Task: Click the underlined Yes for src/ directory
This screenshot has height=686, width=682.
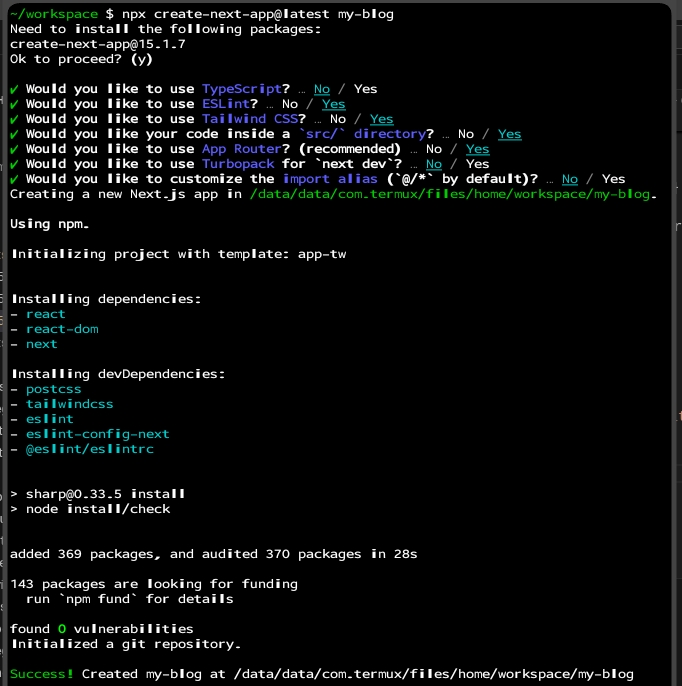Action: pyautogui.click(x=509, y=134)
